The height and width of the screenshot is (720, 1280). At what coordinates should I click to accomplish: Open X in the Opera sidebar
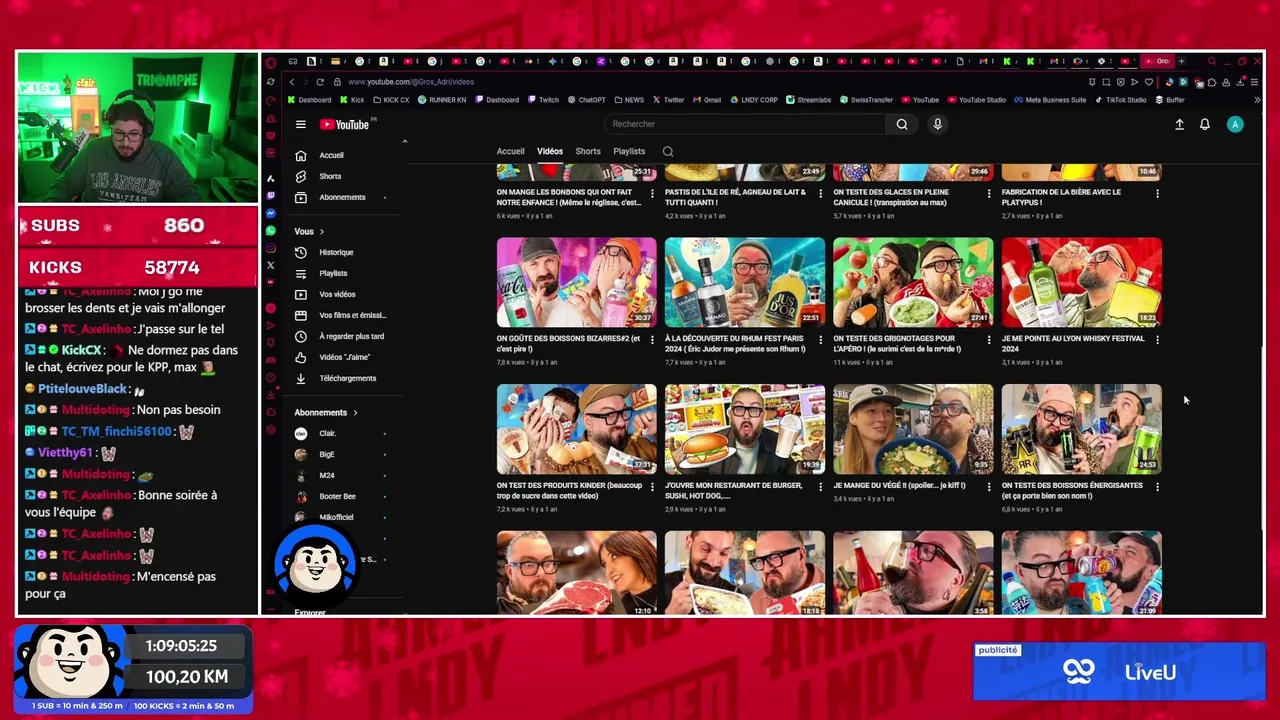point(271,265)
